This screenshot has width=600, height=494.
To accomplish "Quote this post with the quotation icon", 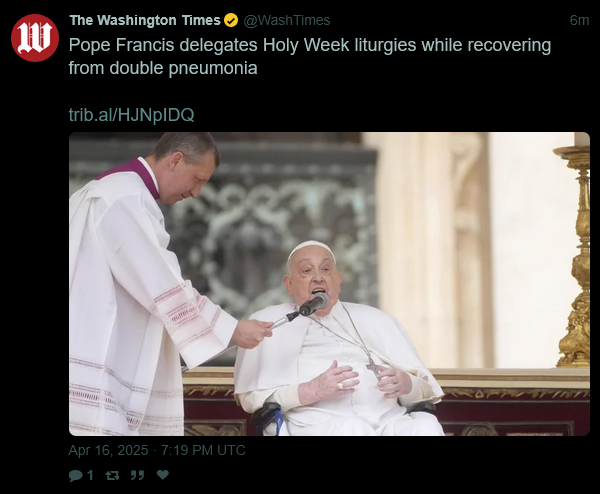I will coord(137,476).
